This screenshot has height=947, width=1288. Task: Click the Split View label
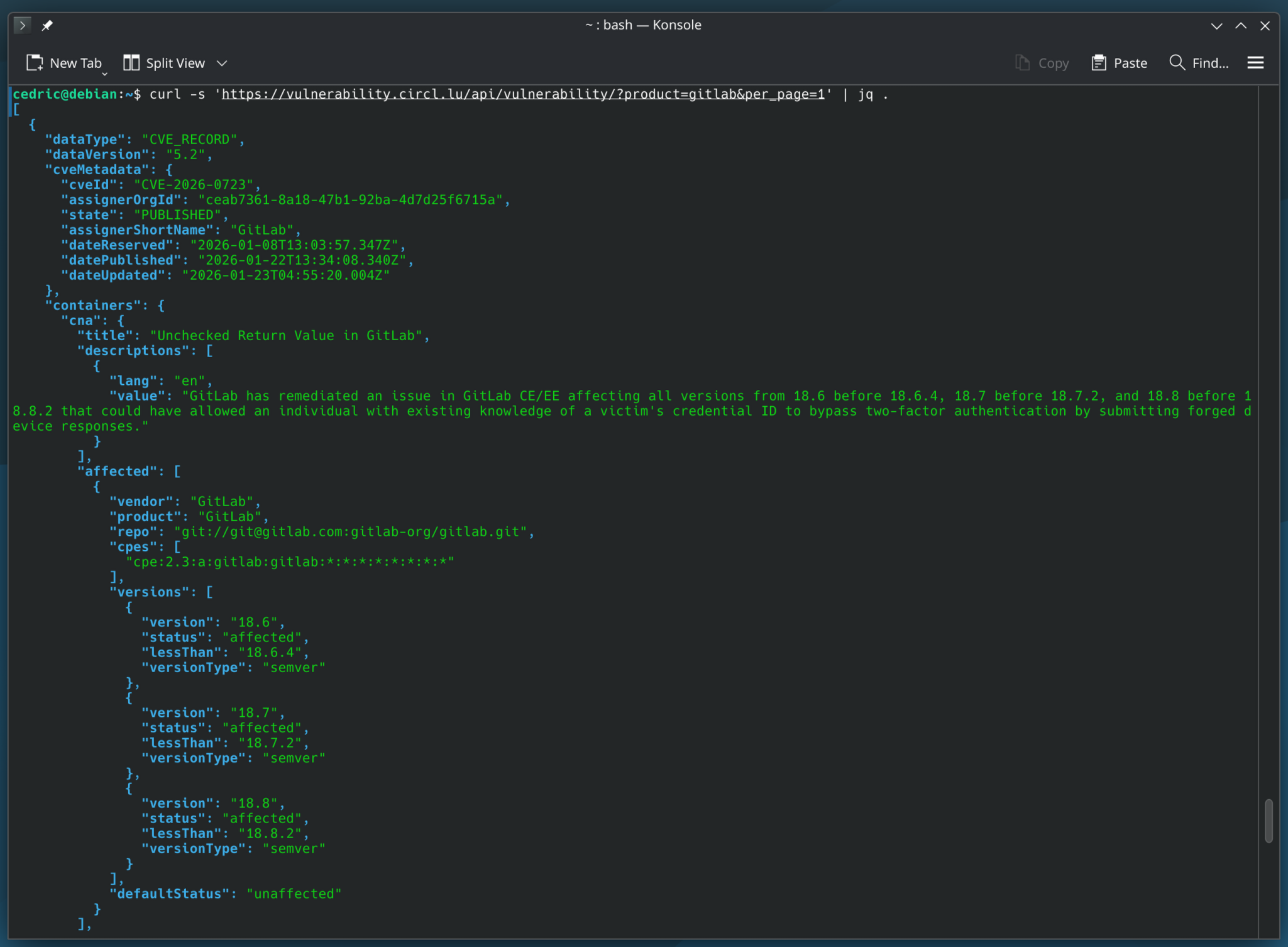[175, 63]
